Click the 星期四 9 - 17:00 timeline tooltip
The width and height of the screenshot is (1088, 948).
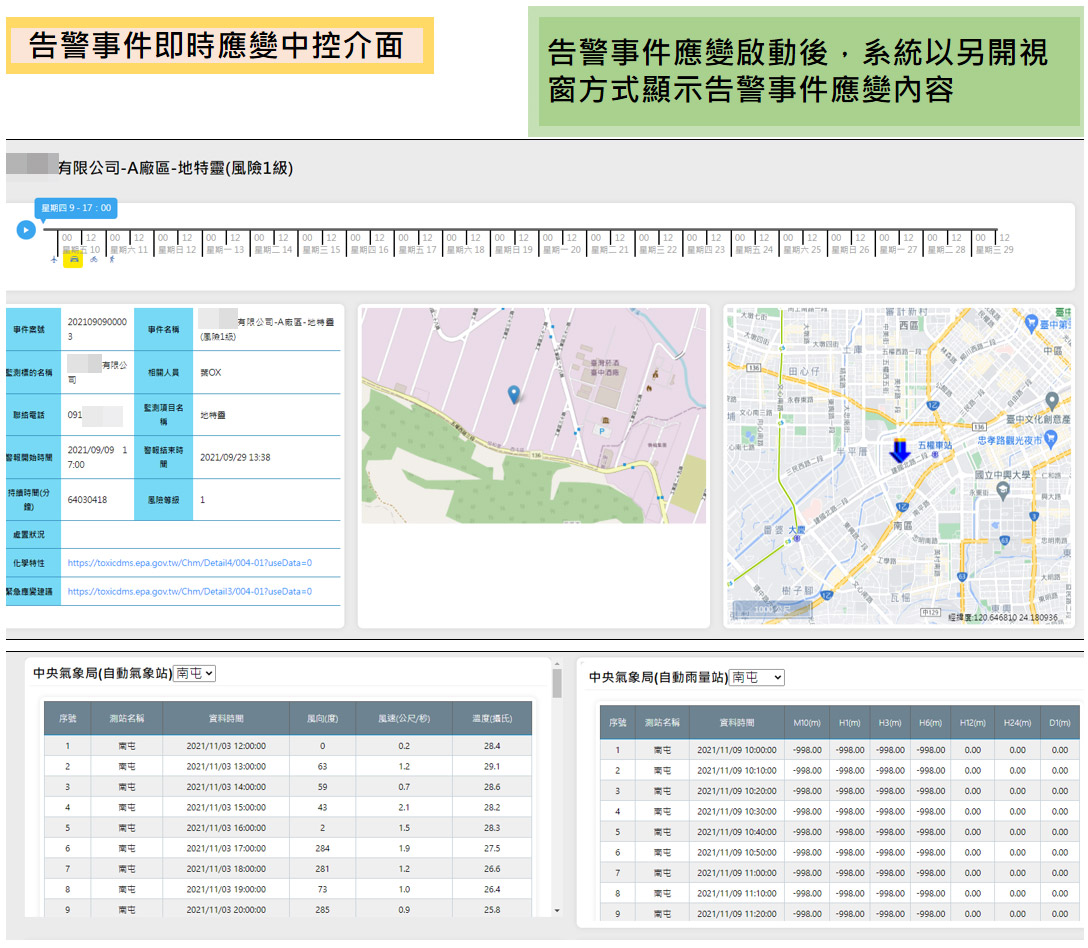76,208
